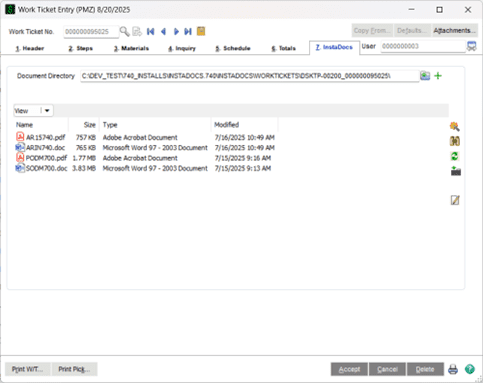Viewport: 483px width, 383px height.
Task: Switch to the 1. Header tab
Action: 30,48
